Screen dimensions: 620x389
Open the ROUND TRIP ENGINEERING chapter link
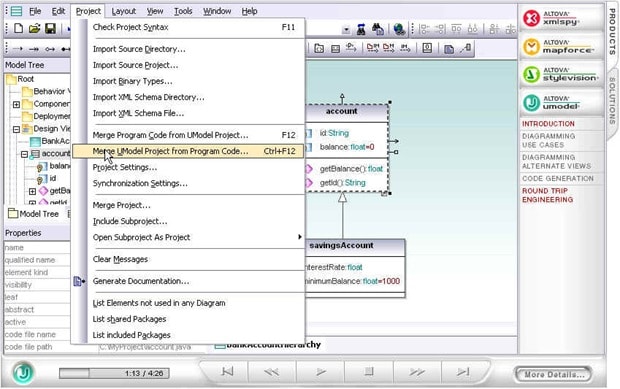[547, 195]
